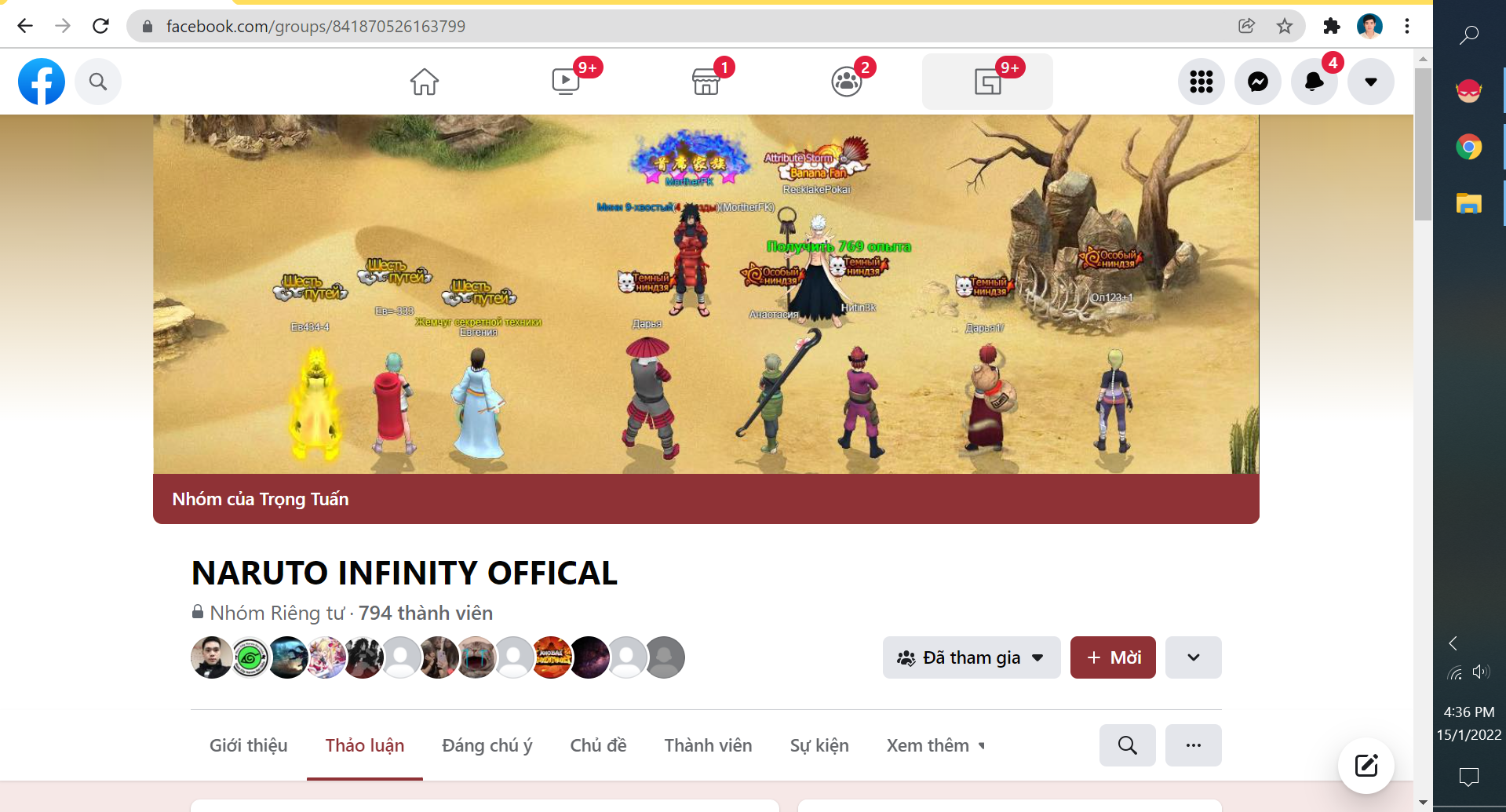Click the address bar URL
This screenshot has height=812, width=1506.
coord(315,27)
